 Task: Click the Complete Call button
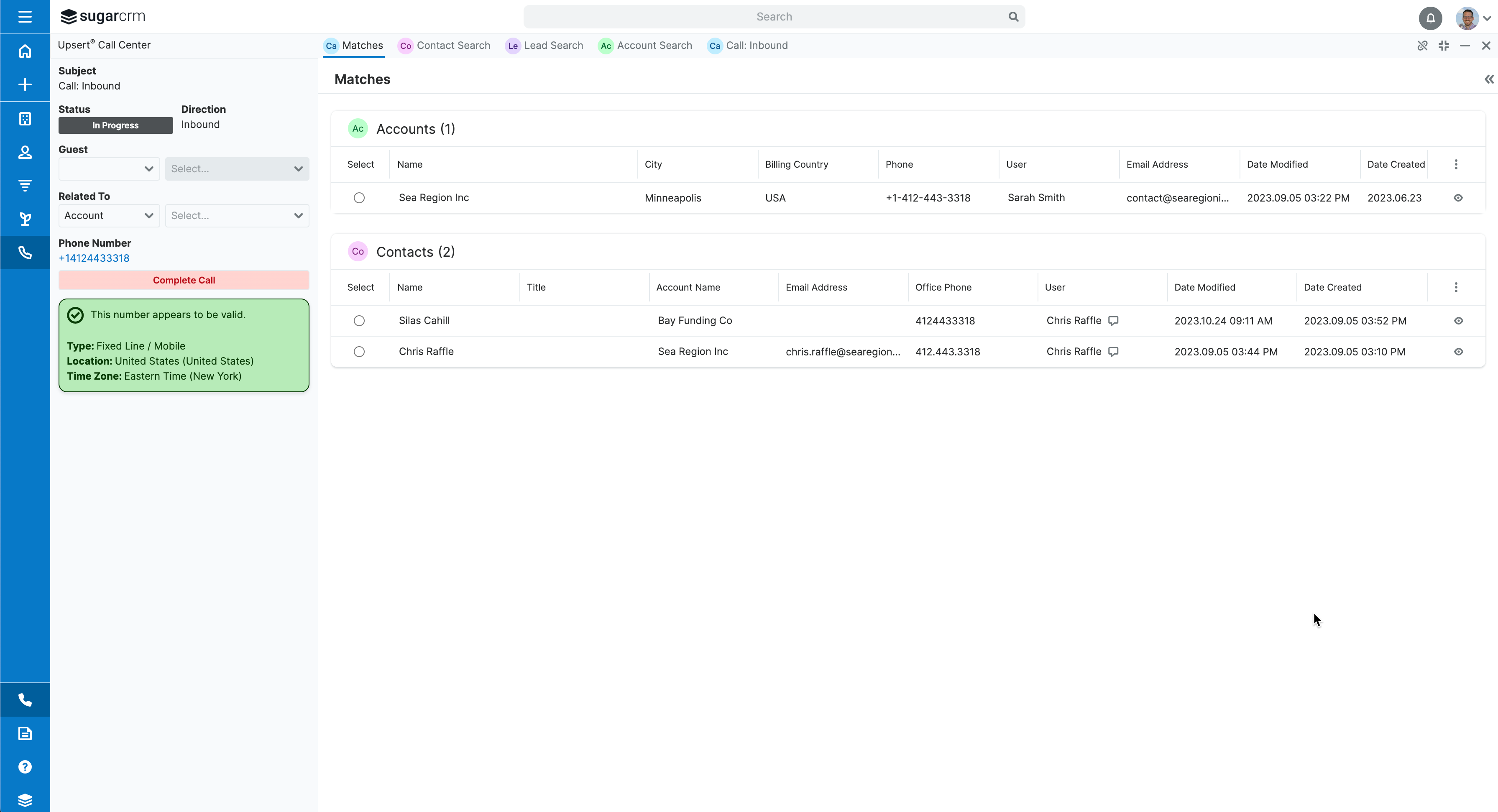[184, 280]
